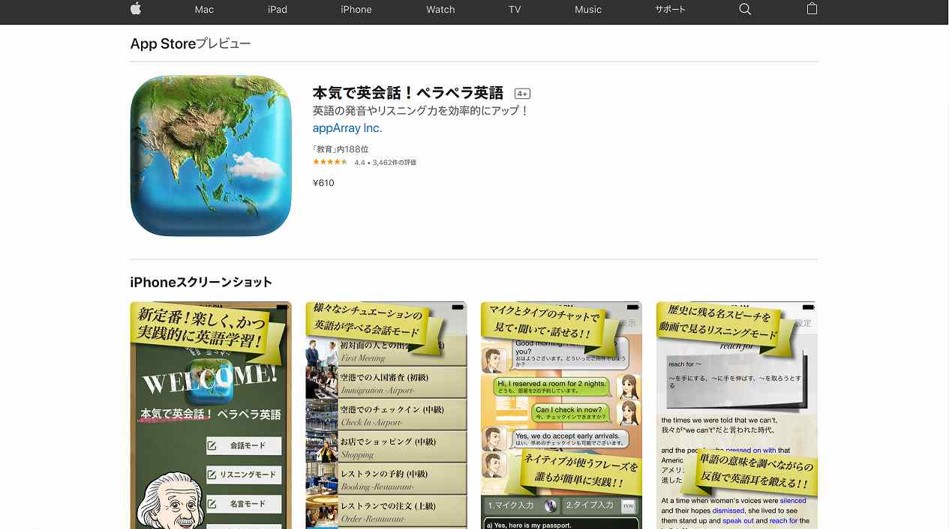Open the speech listening mode screenshot
The height and width of the screenshot is (529, 949).
(736, 415)
